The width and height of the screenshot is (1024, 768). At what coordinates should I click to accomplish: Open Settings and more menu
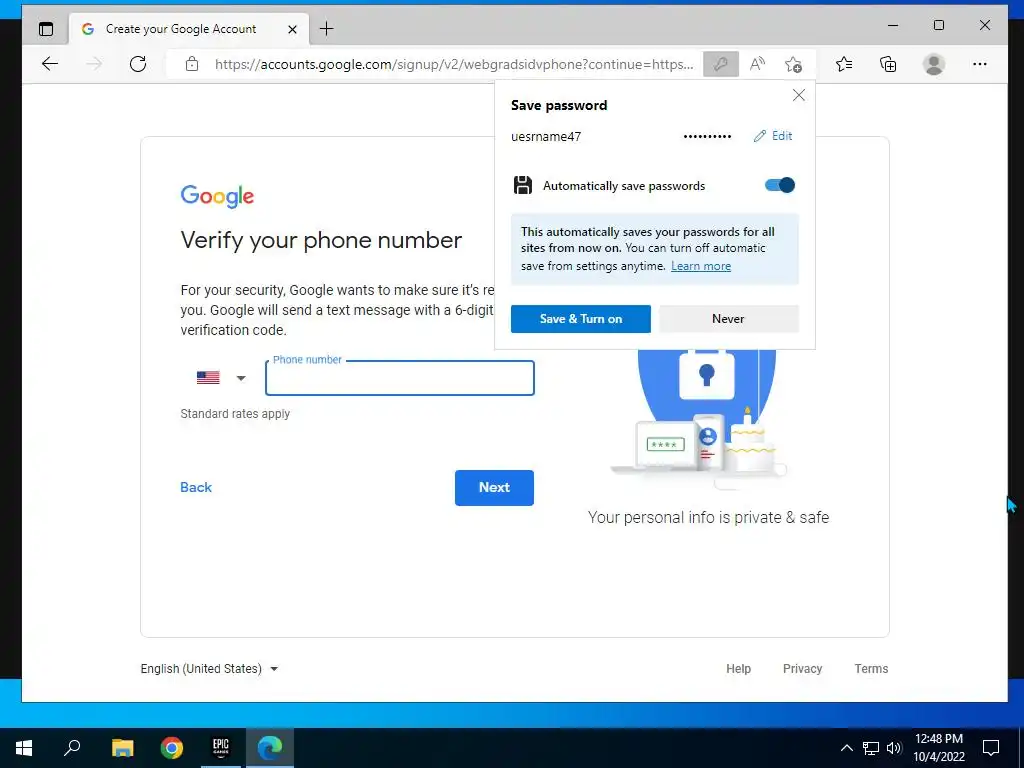980,64
